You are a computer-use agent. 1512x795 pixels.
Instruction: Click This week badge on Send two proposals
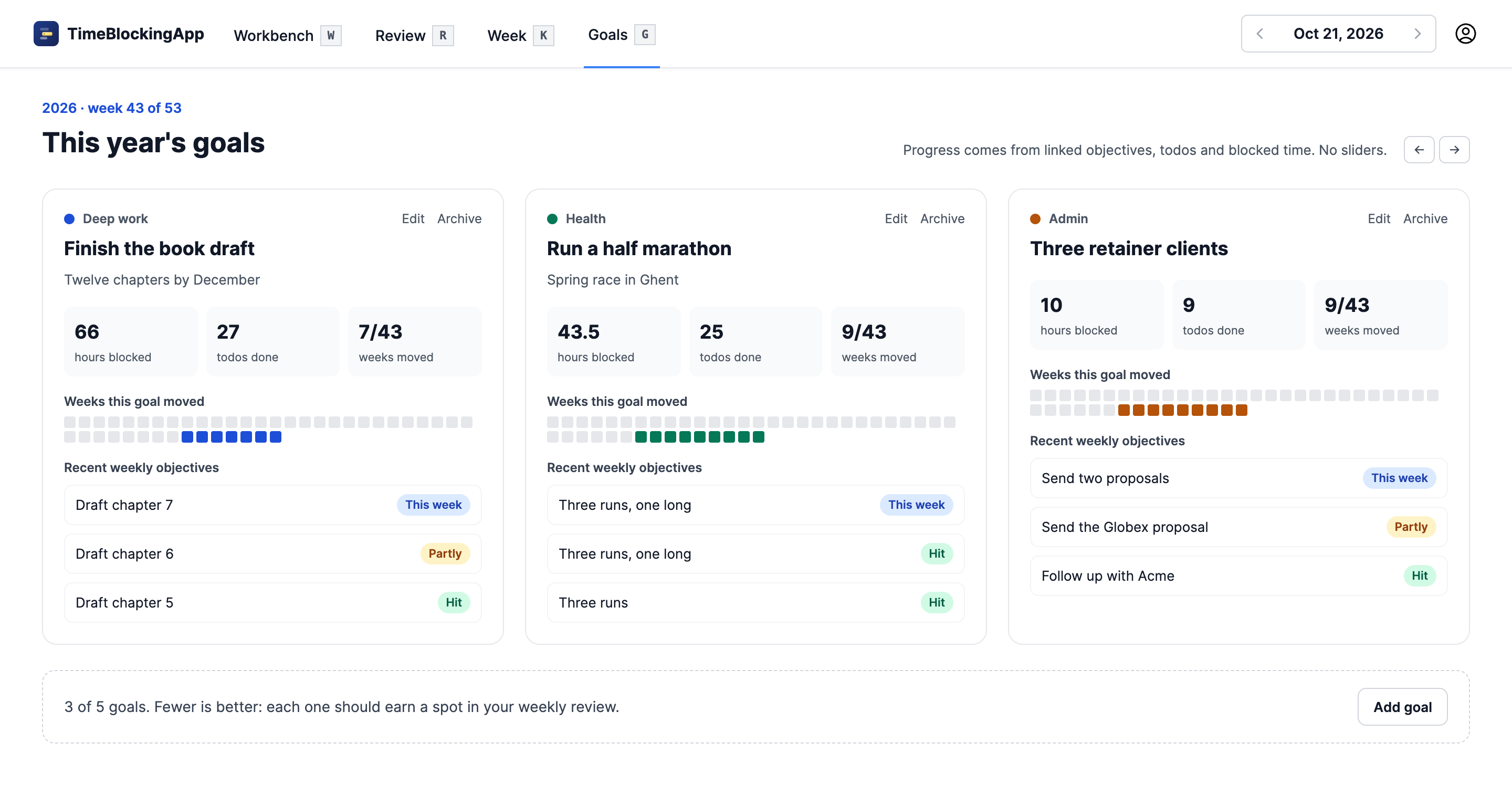pos(1399,478)
